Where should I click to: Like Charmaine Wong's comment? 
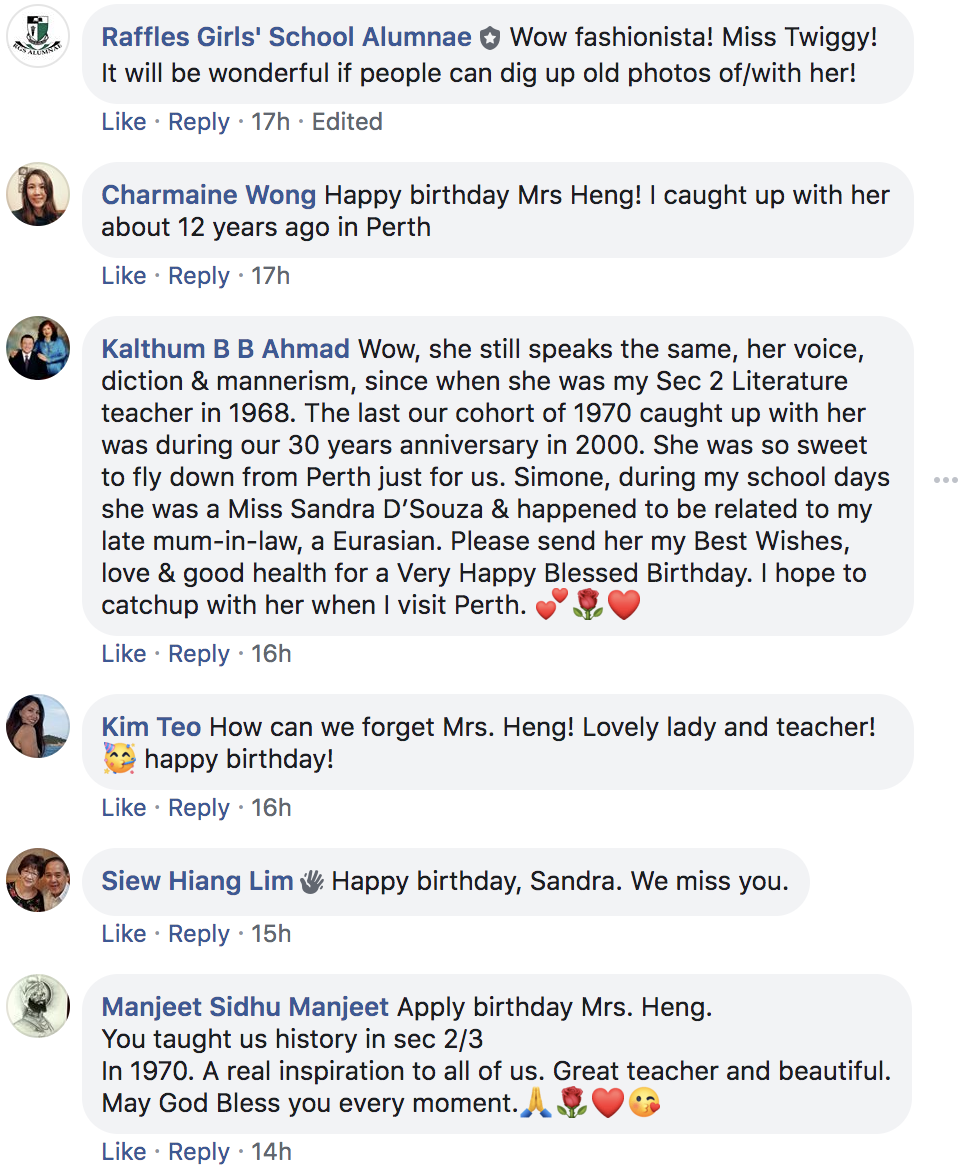[124, 276]
